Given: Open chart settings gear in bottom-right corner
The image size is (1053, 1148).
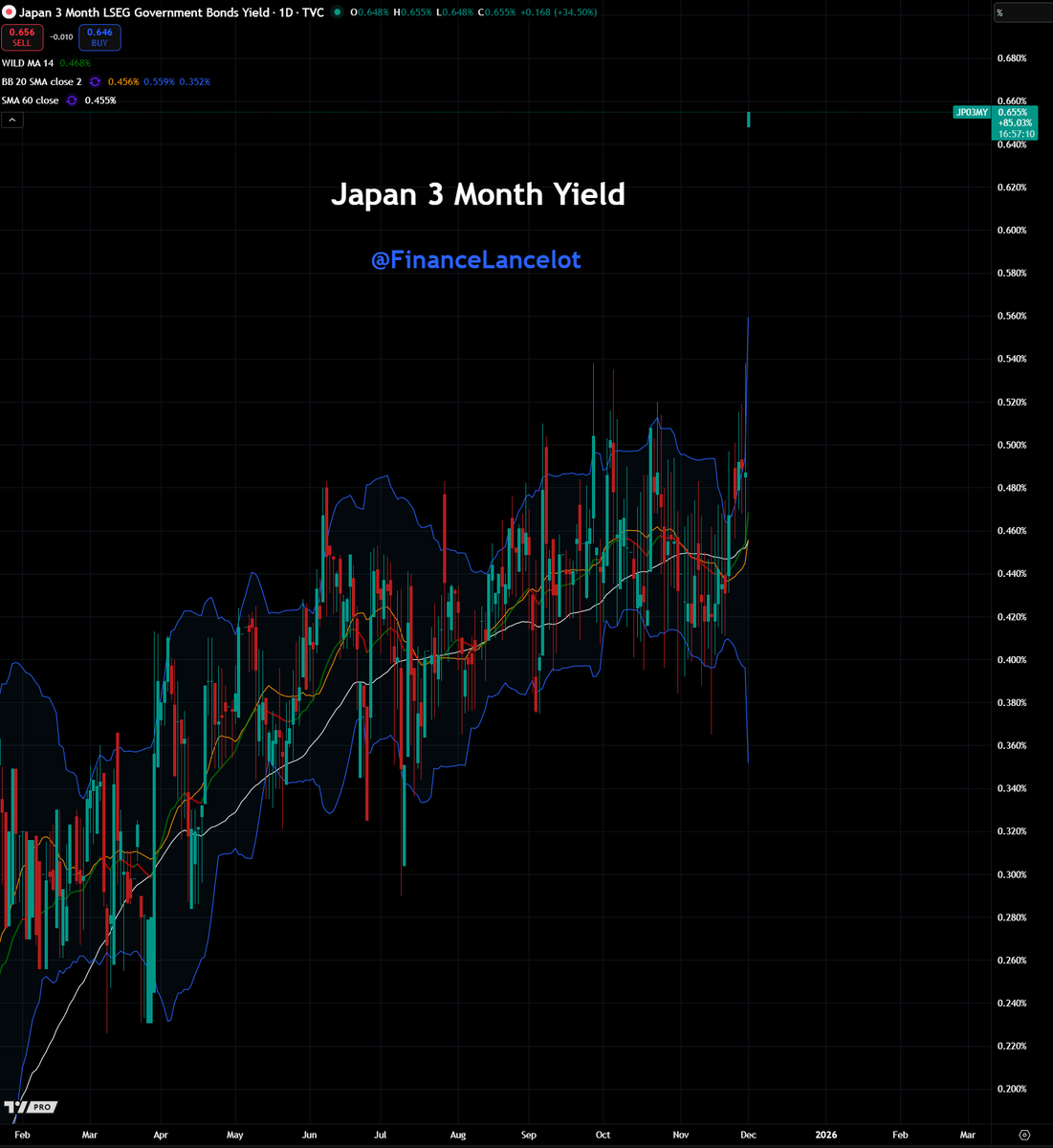Looking at the screenshot, I should pyautogui.click(x=1024, y=1135).
